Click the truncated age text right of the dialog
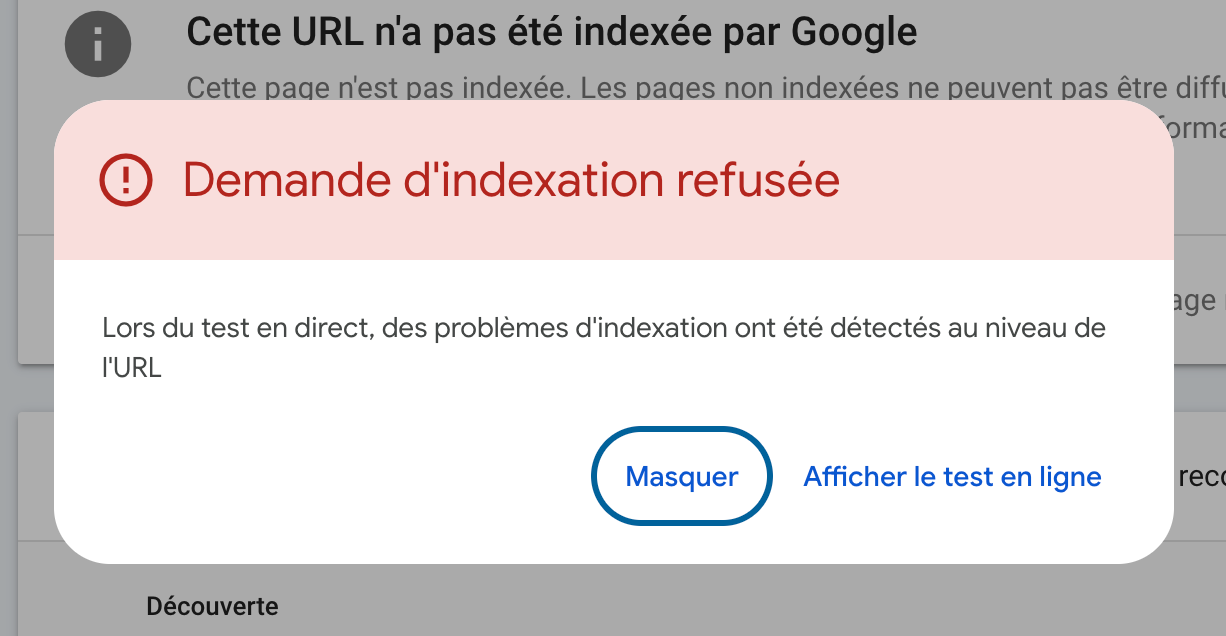1226x636 pixels. pyautogui.click(x=1200, y=301)
